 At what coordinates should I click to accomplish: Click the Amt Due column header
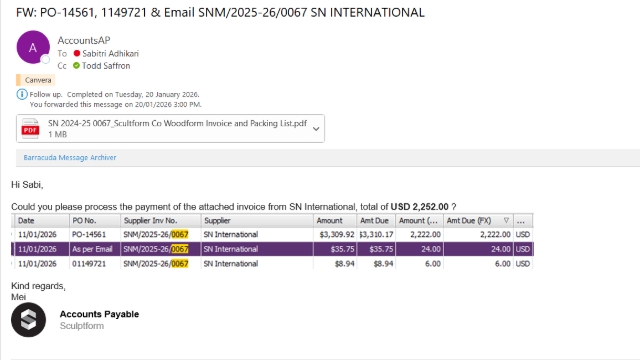[x=376, y=221]
